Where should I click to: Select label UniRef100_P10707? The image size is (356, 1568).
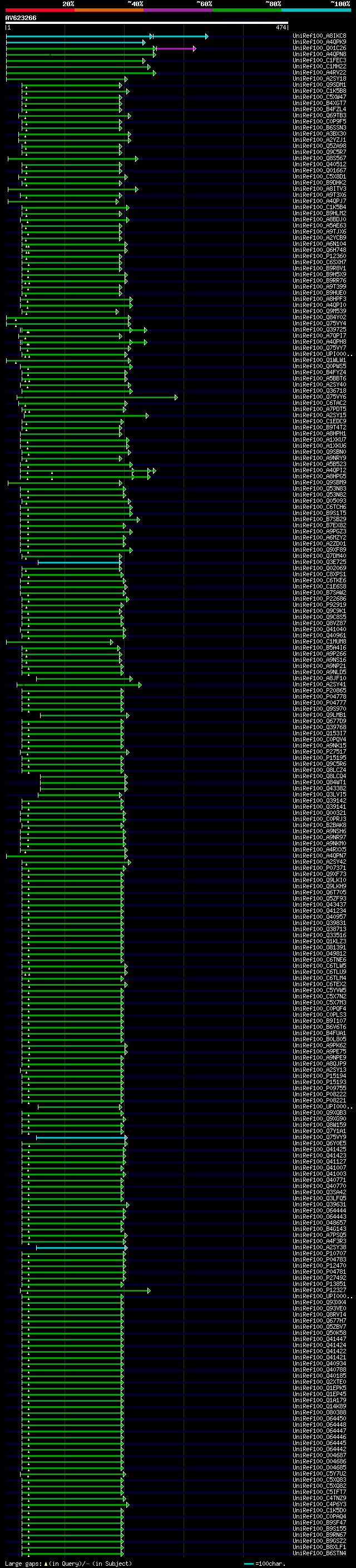pyautogui.click(x=319, y=1253)
